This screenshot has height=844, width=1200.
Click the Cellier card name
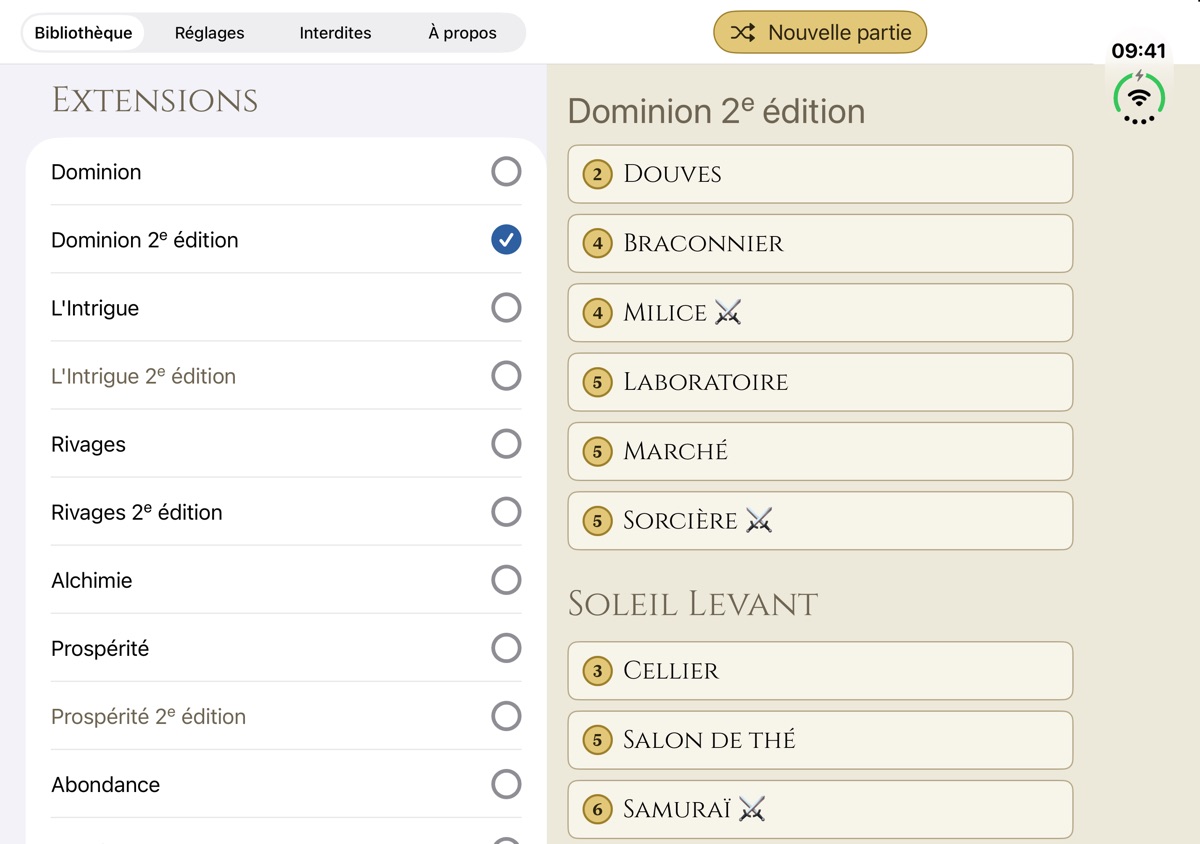coord(671,671)
